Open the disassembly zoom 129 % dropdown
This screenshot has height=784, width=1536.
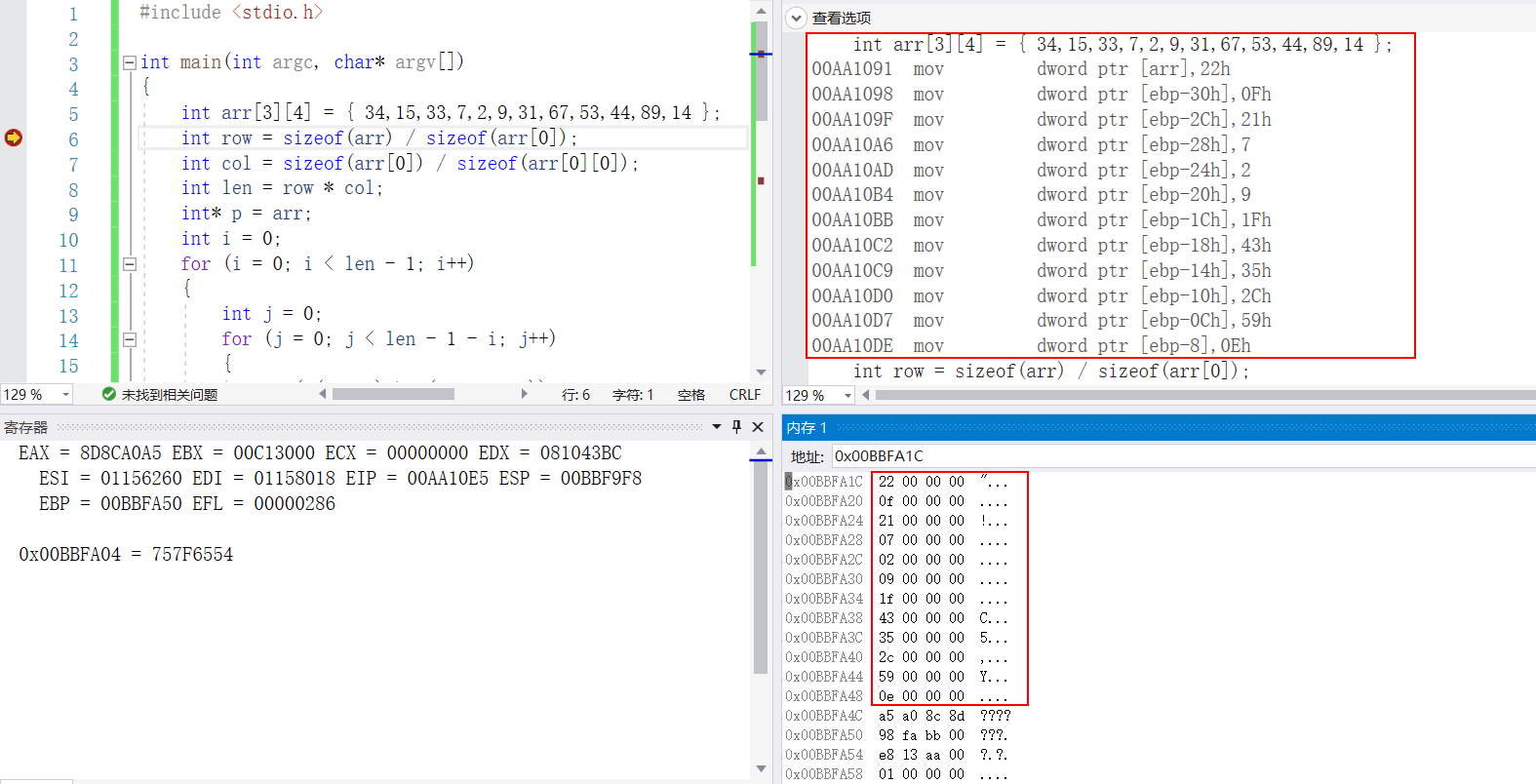pos(847,395)
